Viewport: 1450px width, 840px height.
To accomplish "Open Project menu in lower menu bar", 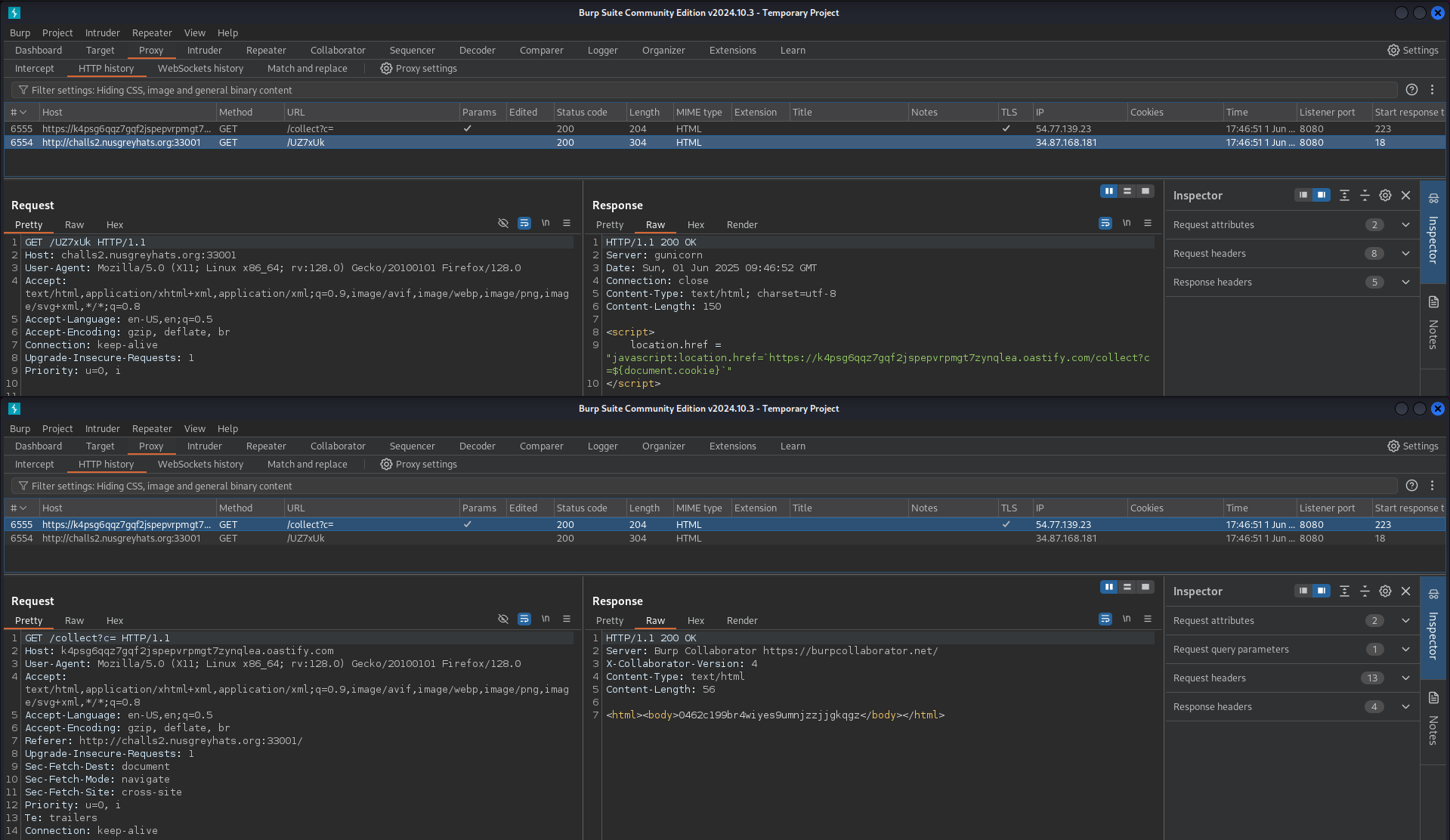I will click(57, 428).
